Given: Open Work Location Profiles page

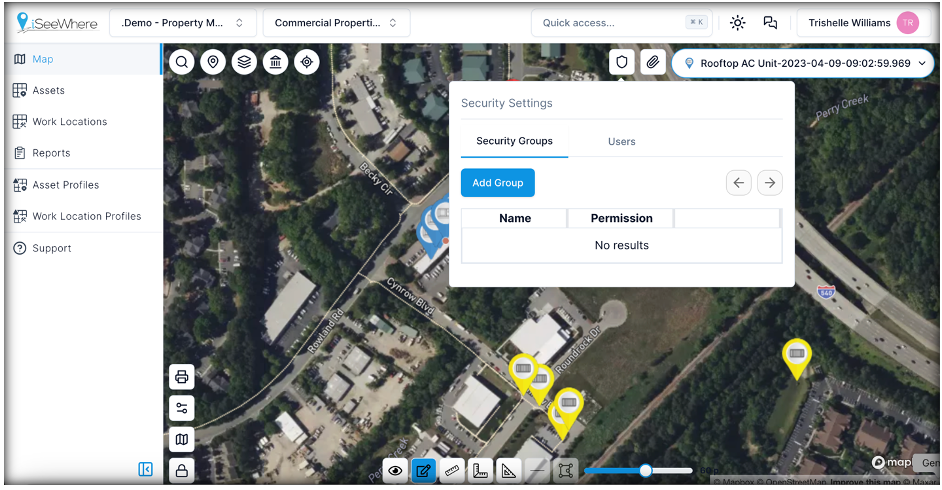Looking at the screenshot, I should pos(83,216).
